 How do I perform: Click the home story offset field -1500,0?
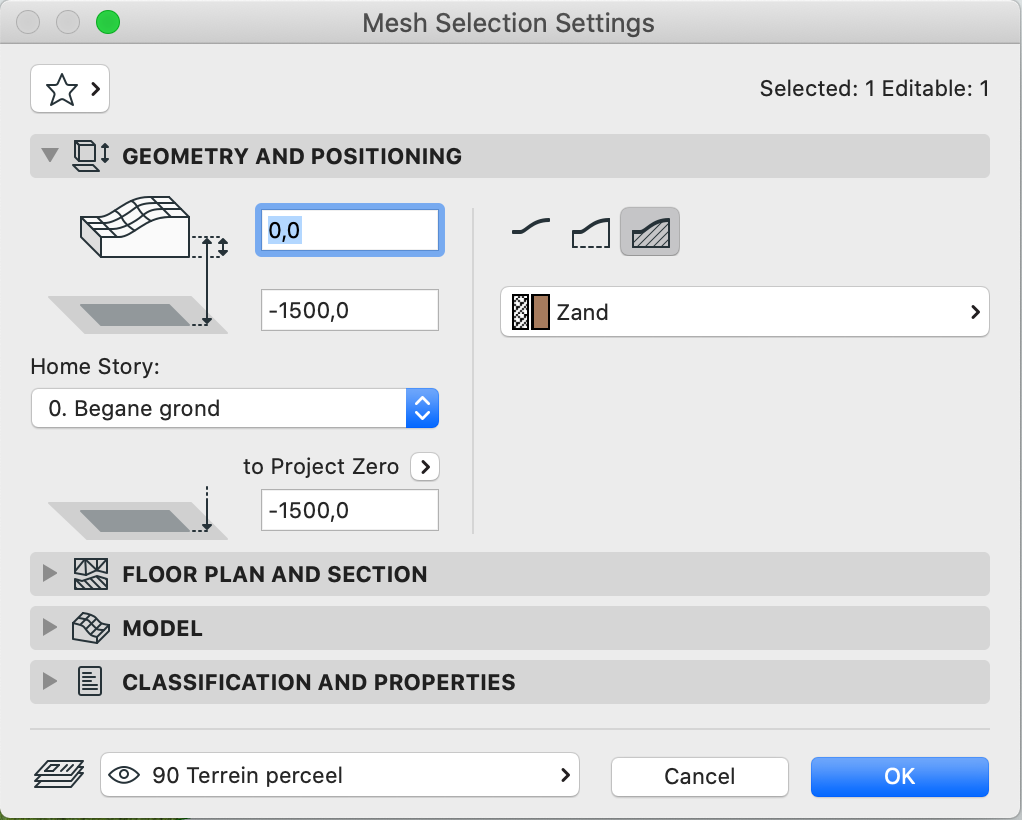coord(350,310)
